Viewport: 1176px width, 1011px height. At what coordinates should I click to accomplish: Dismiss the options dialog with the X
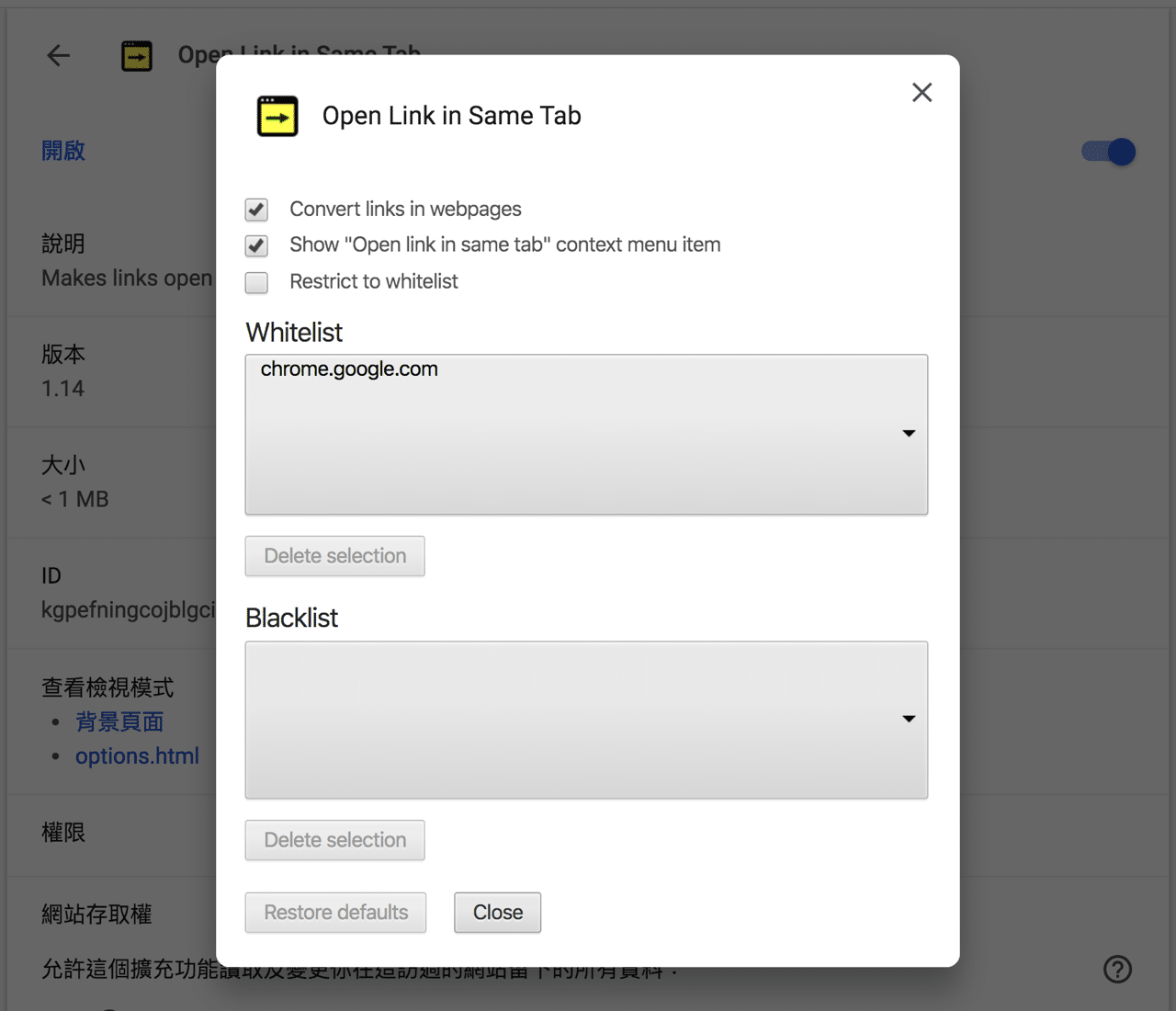point(922,92)
